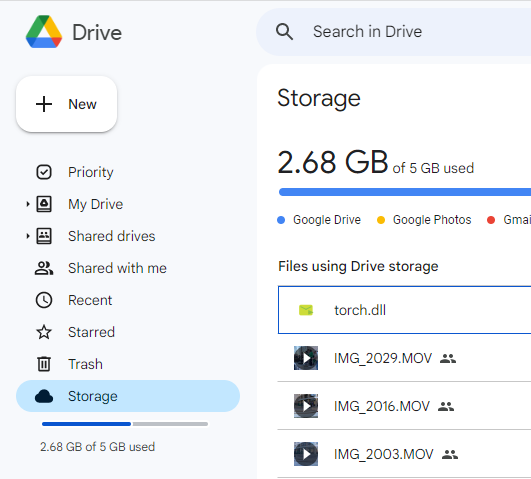
Task: Click shared people icon next to IMG_2003.MOV
Action: pos(450,454)
